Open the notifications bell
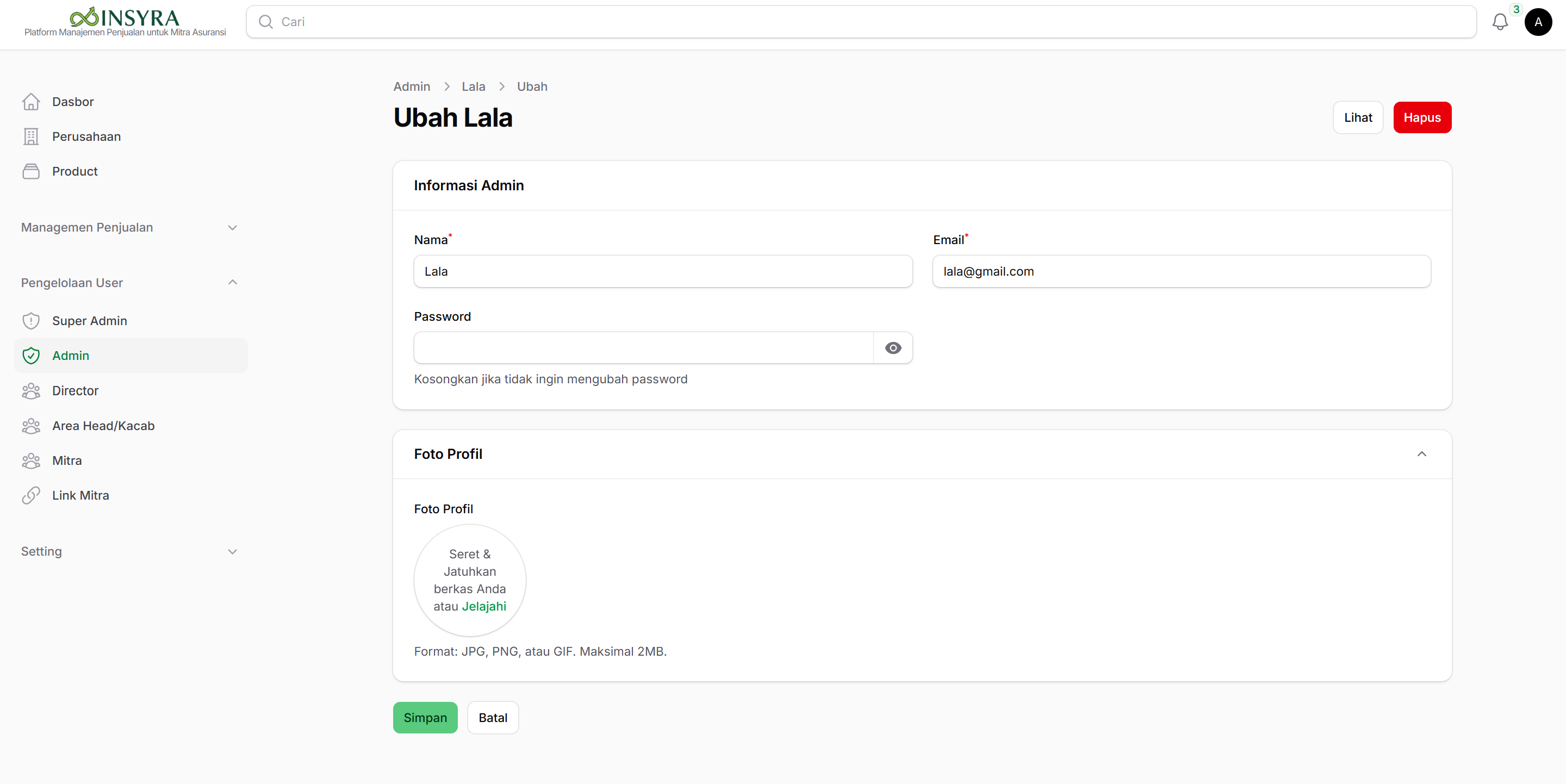The image size is (1566, 784). click(x=1500, y=22)
